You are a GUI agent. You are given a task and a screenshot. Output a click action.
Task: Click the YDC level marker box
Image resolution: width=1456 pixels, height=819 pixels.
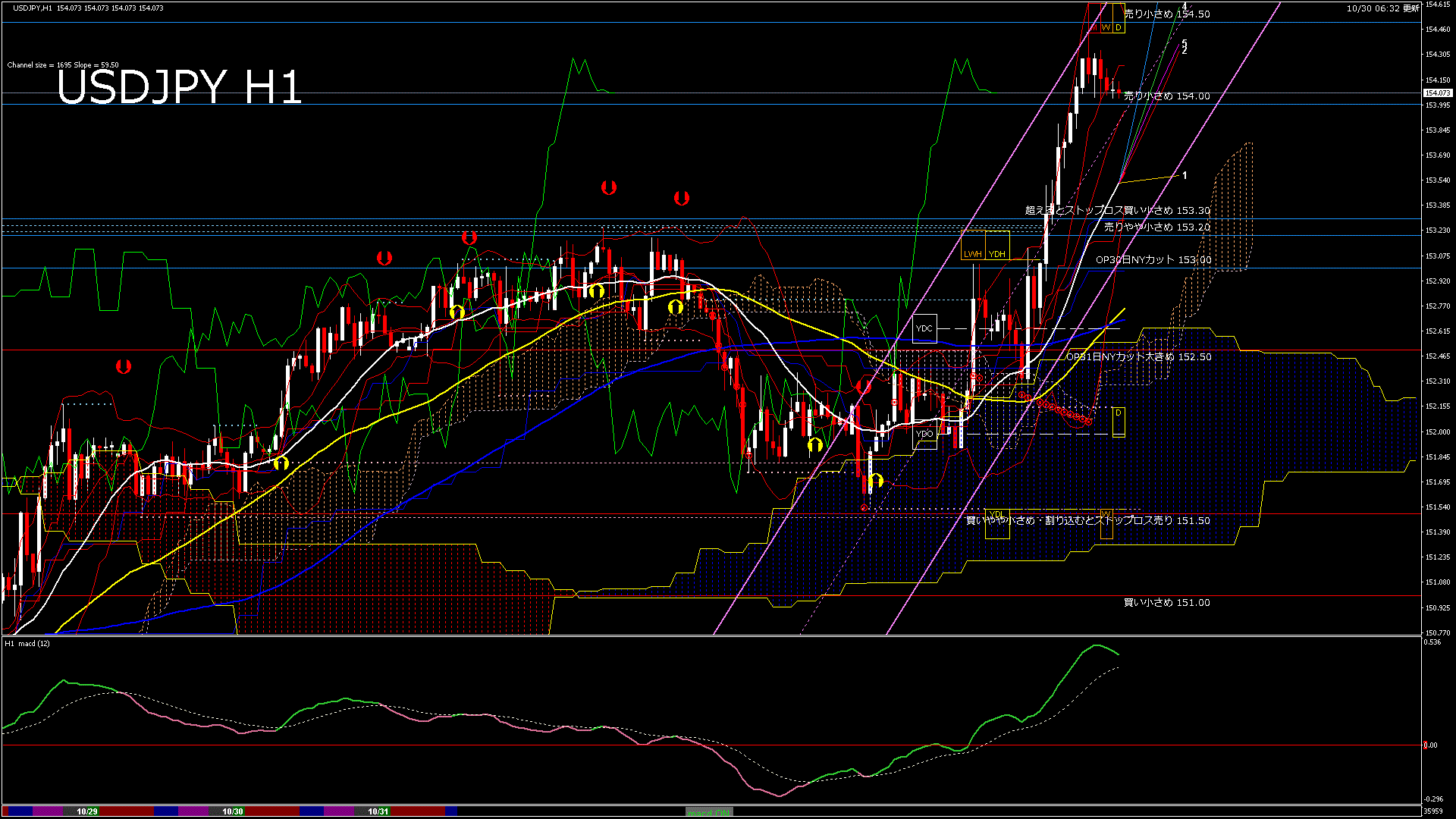click(x=924, y=328)
